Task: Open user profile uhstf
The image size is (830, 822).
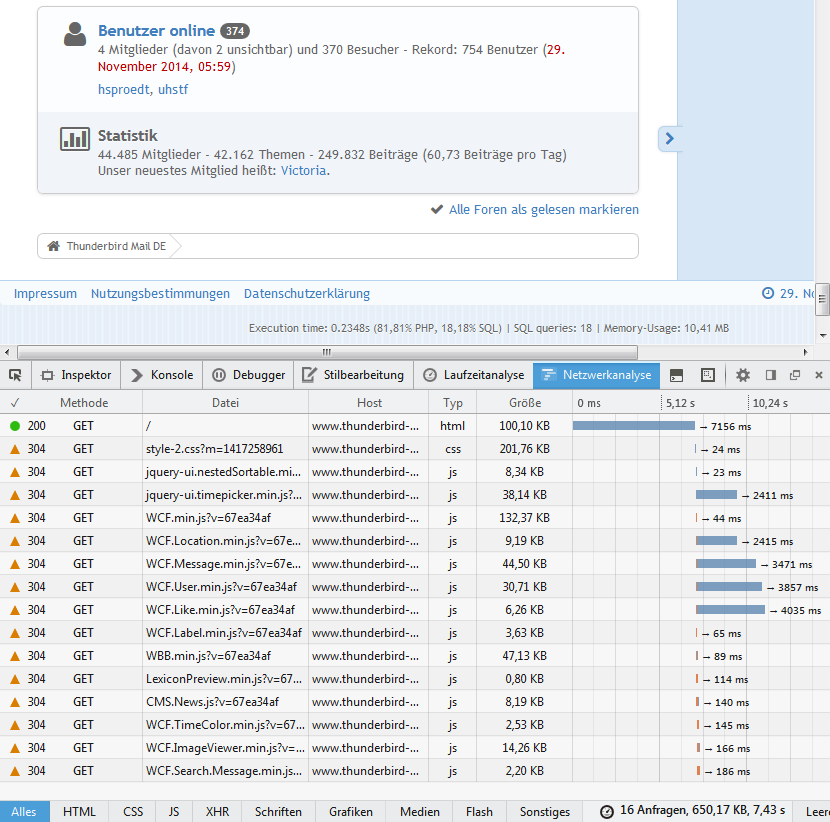Action: point(173,89)
